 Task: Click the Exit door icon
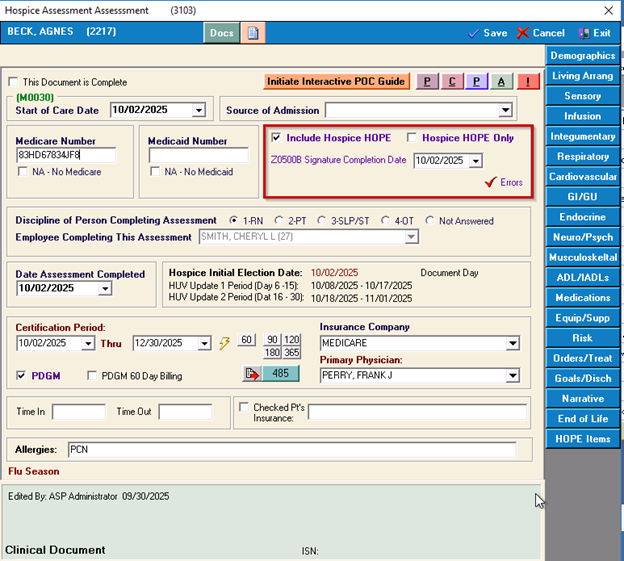pos(584,33)
